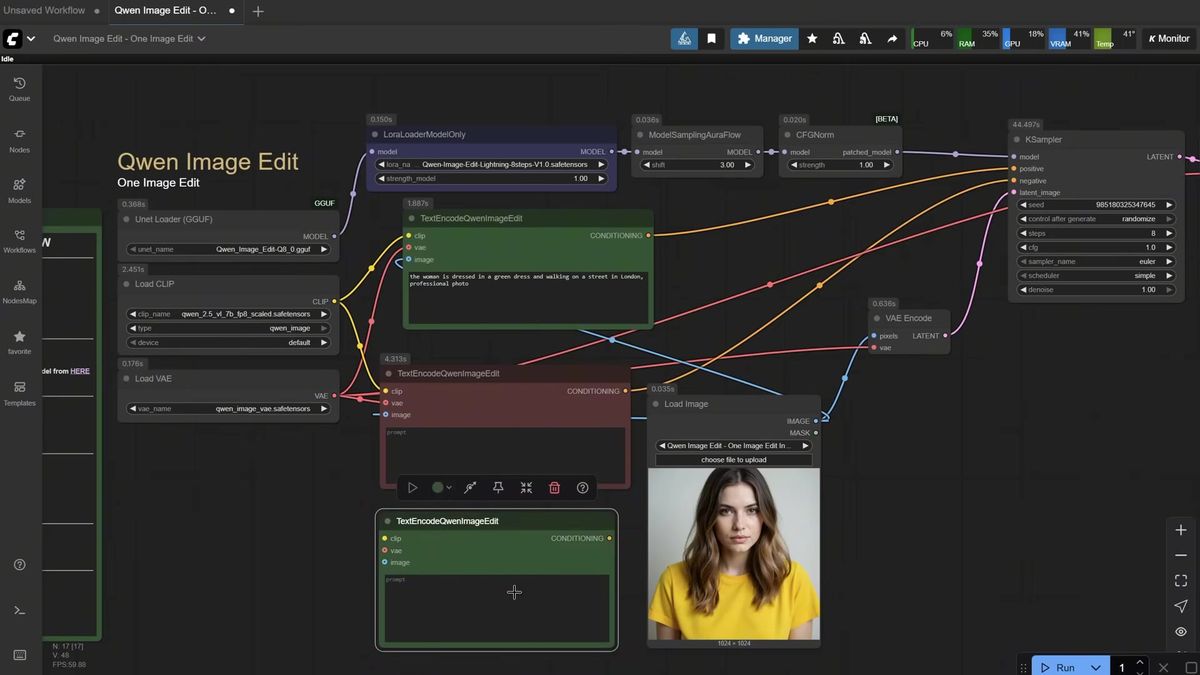The height and width of the screenshot is (675, 1200).
Task: Adjust the denoise 1.00 value field
Action: click(x=1096, y=289)
